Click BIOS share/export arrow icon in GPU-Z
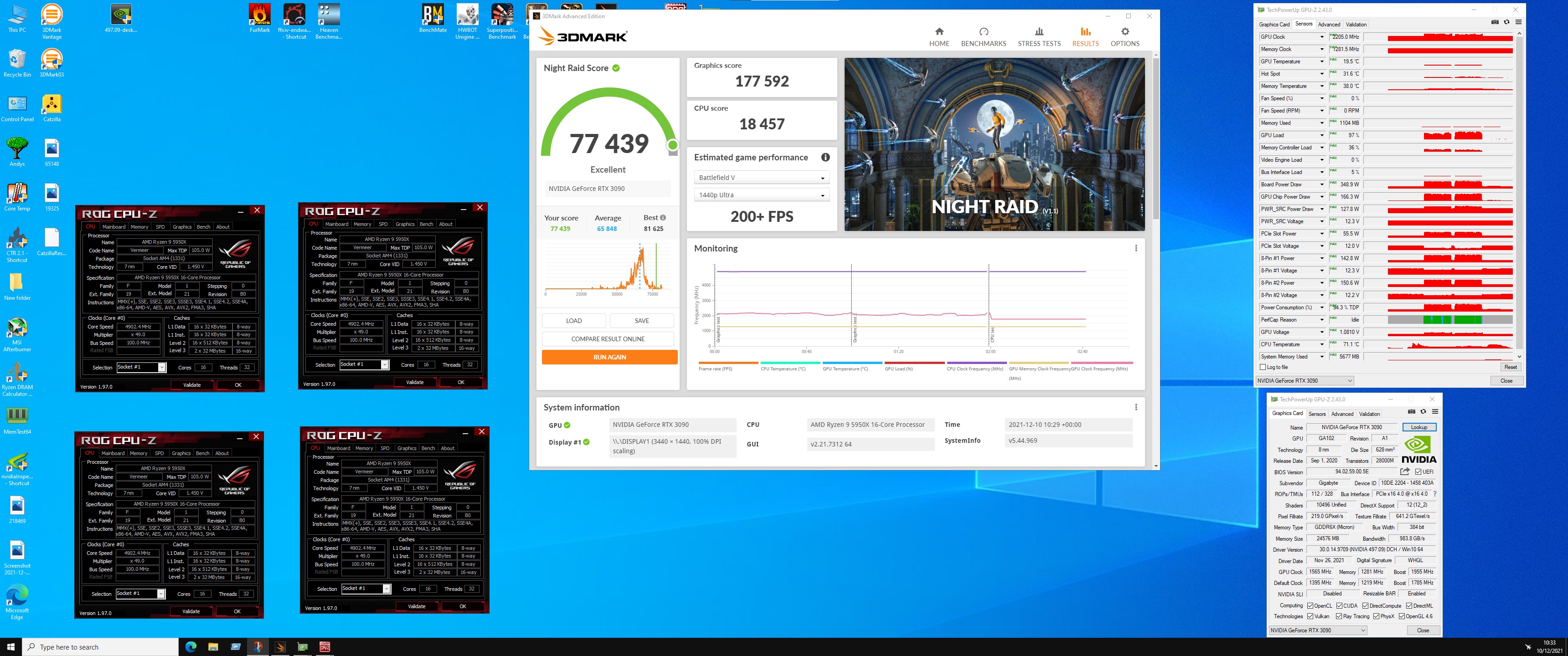This screenshot has height=656, width=1568. click(1404, 471)
